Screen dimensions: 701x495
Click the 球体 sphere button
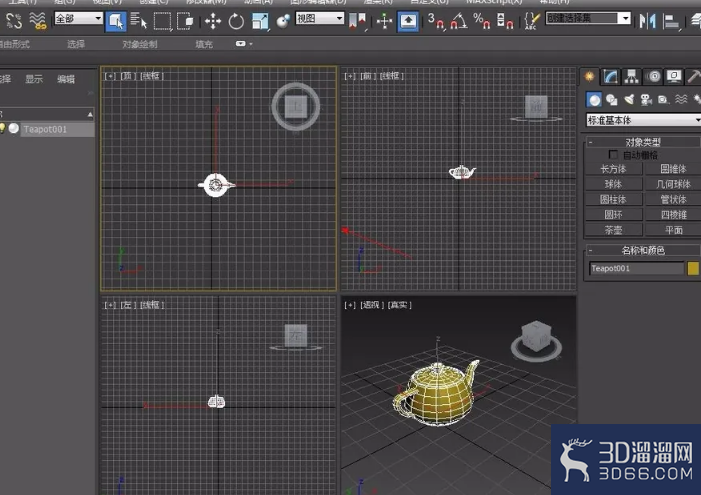point(613,184)
